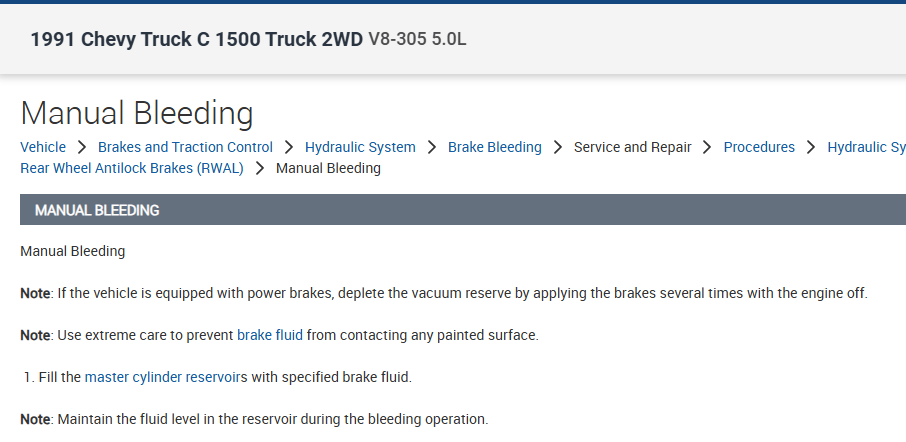Click the Vehicle breadcrumb link
This screenshot has width=906, height=442.
pyautogui.click(x=43, y=147)
